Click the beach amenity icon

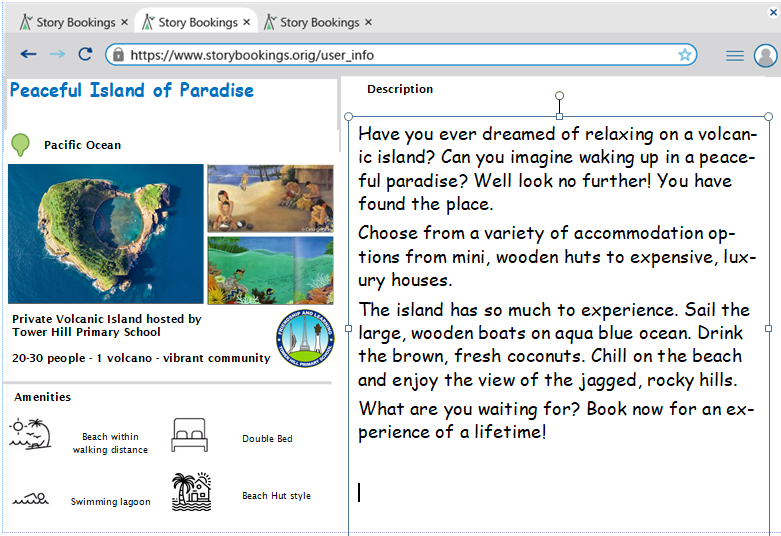pyautogui.click(x=30, y=434)
